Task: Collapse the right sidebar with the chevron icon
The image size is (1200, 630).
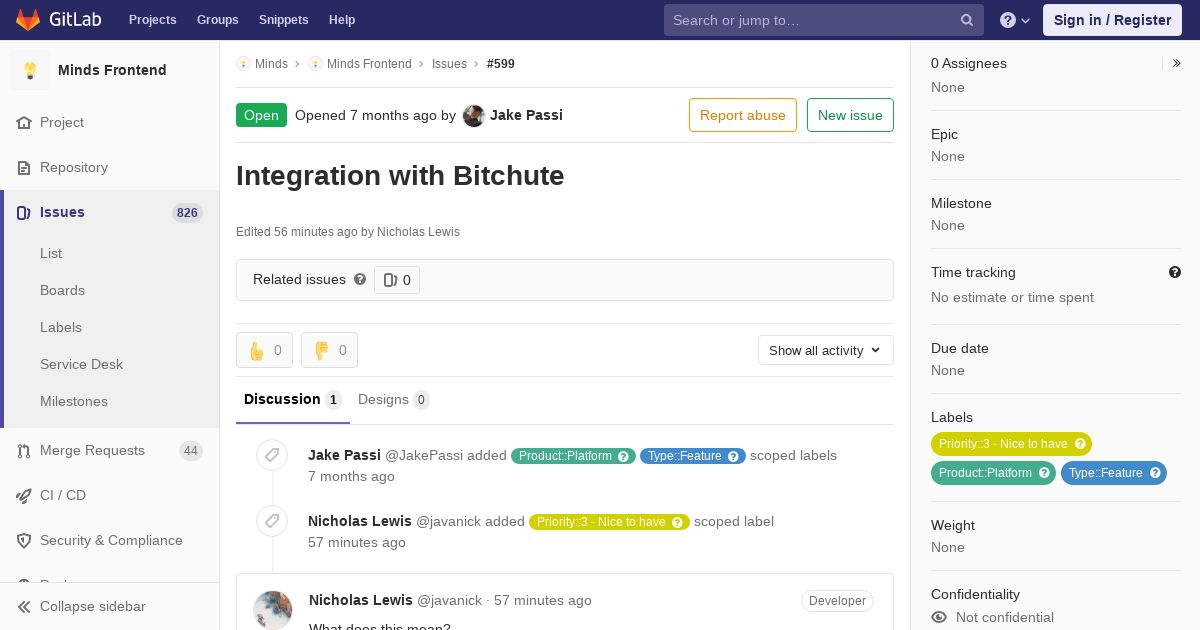Action: click(x=1176, y=63)
